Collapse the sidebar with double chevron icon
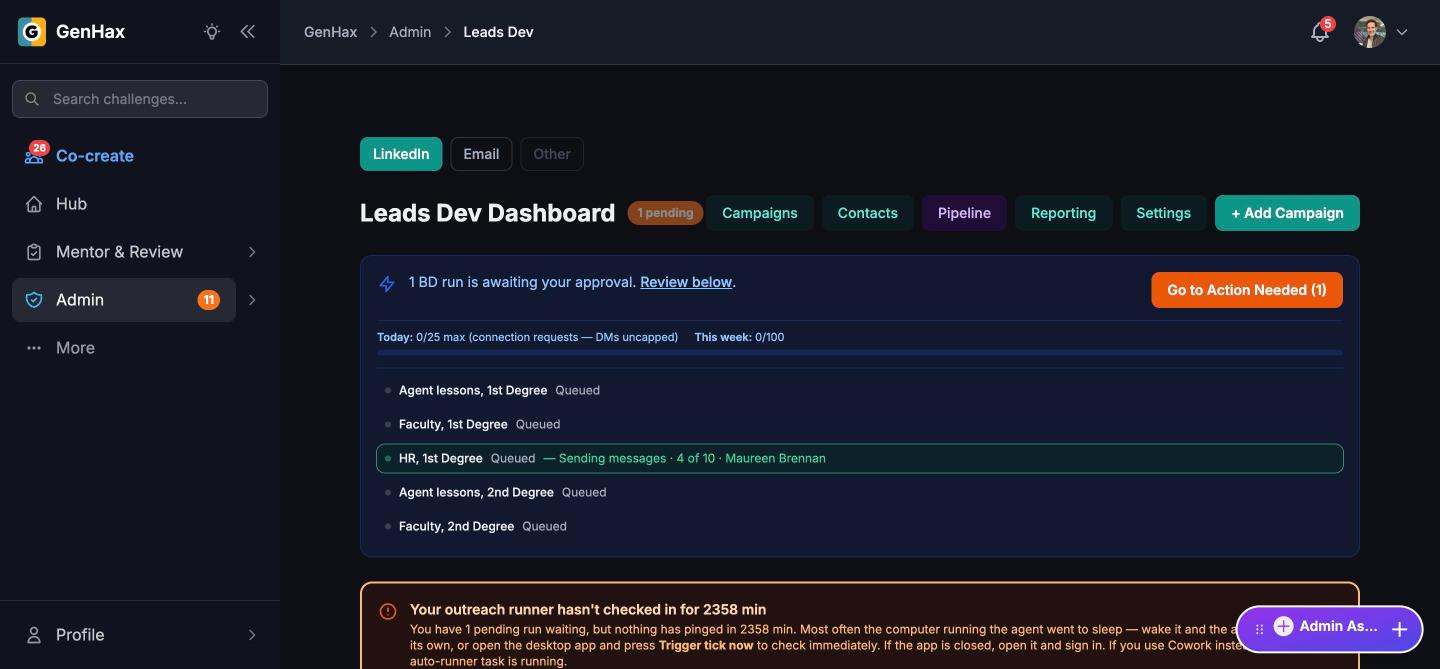 (x=248, y=32)
